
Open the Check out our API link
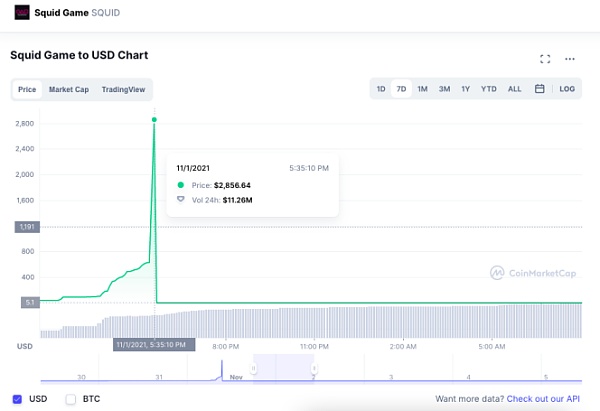coord(542,399)
